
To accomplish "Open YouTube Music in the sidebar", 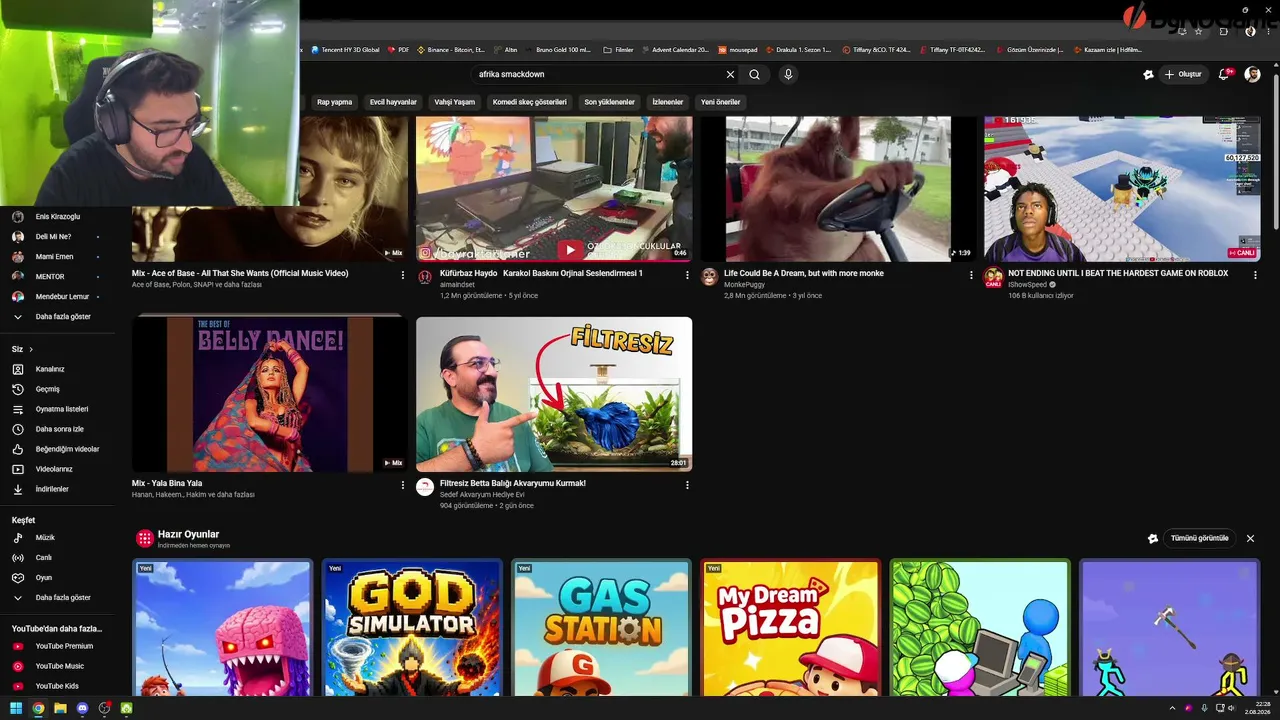I will click(x=56, y=666).
